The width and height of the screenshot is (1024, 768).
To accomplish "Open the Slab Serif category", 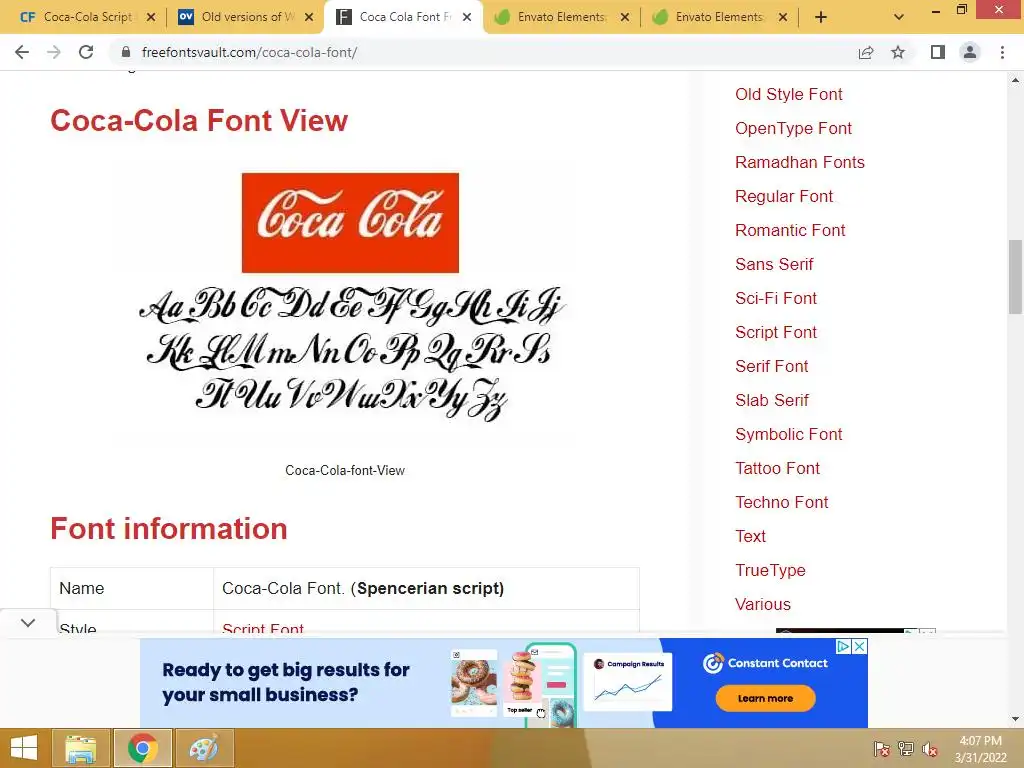I will (x=771, y=400).
